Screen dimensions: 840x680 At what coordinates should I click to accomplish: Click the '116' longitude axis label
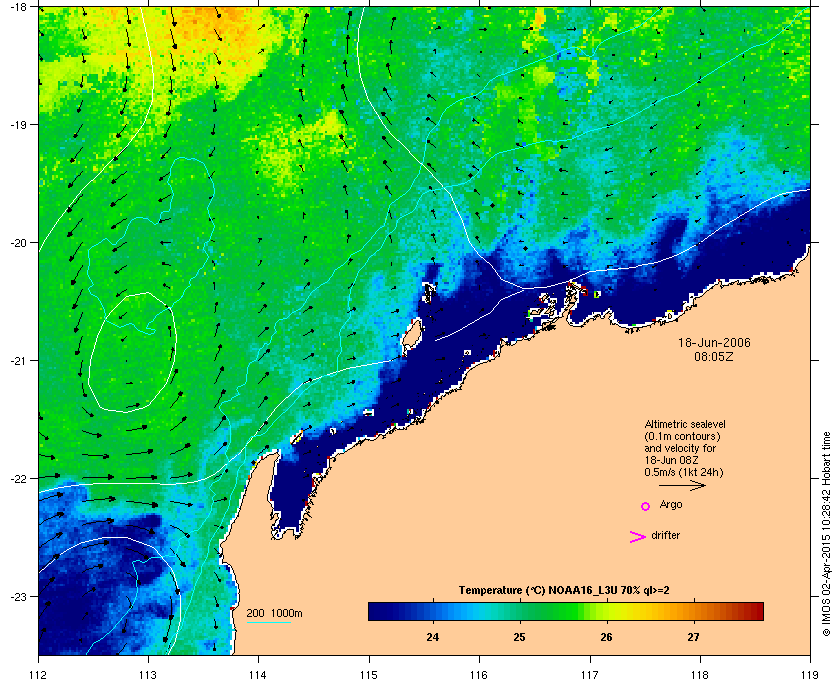[479, 674]
